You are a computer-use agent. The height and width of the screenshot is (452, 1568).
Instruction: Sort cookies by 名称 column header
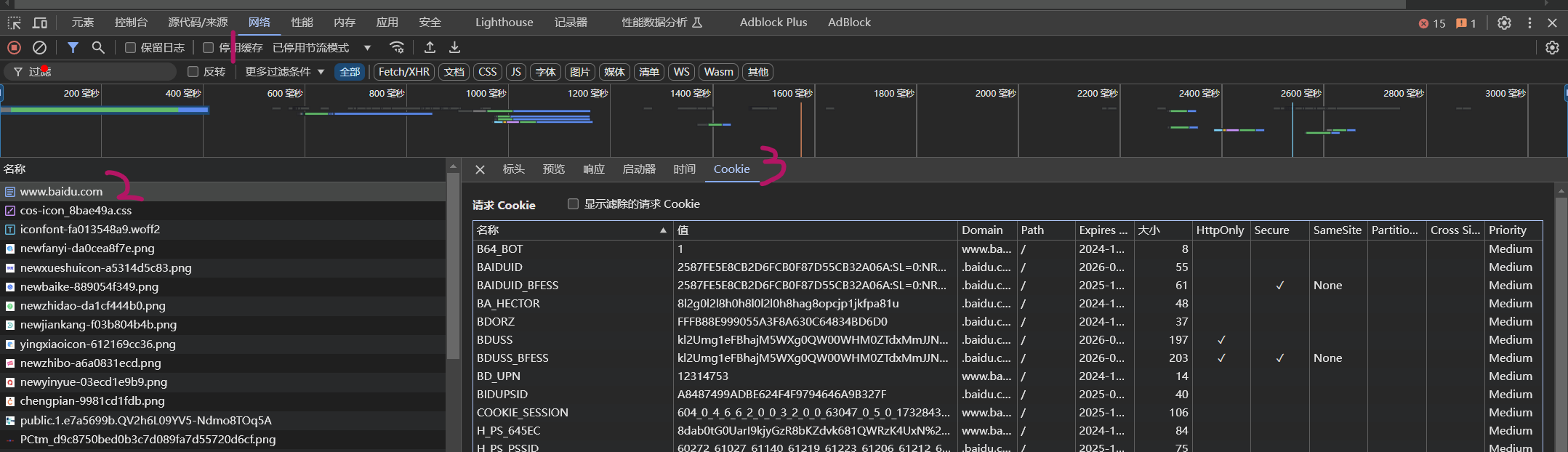coord(571,230)
